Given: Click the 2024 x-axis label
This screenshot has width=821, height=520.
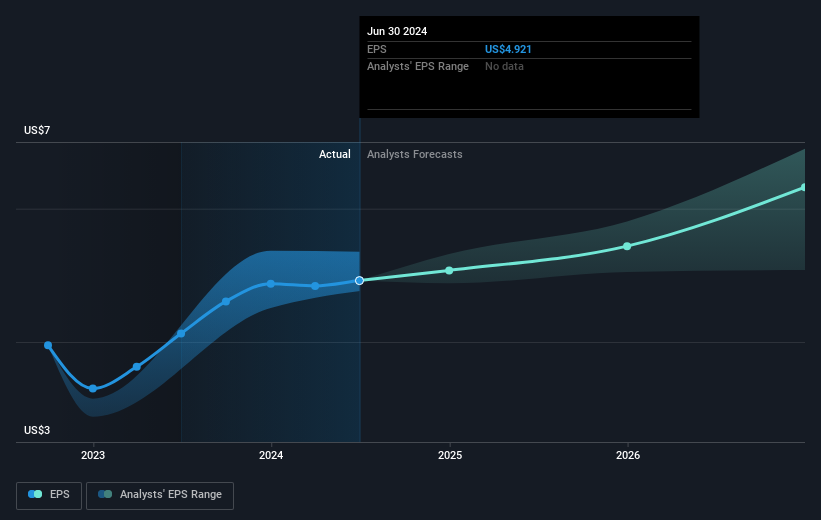Looking at the screenshot, I should point(271,455).
